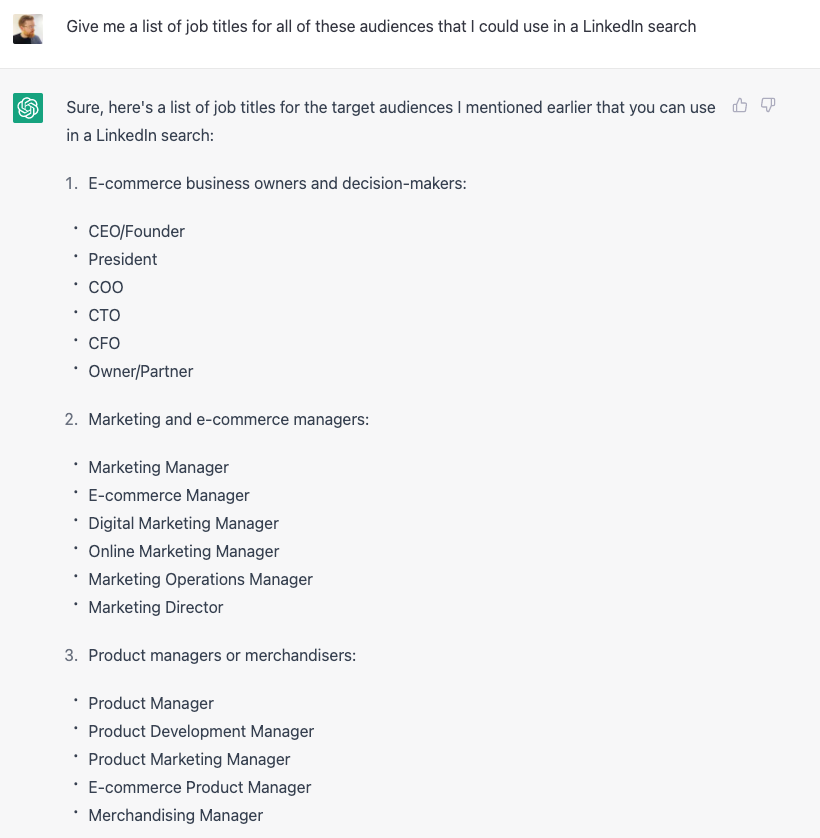This screenshot has width=820, height=838.
Task: Click the "Owner/Partner" list item
Action: pos(140,371)
